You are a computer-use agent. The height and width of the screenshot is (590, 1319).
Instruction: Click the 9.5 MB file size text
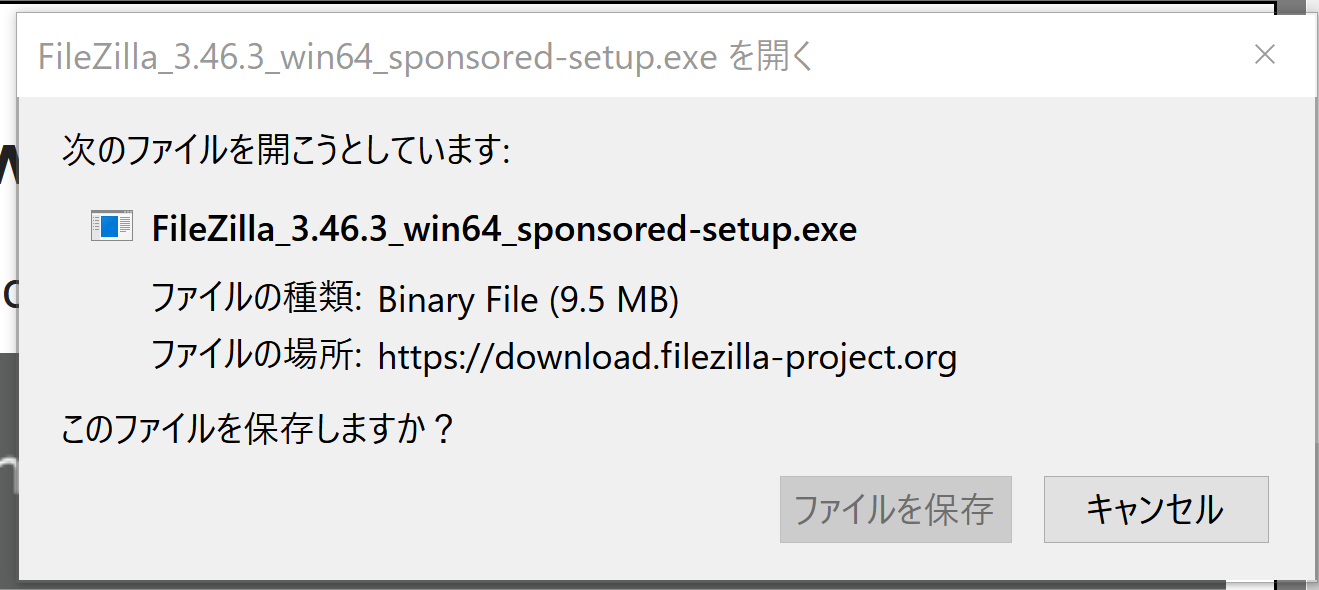click(x=614, y=299)
